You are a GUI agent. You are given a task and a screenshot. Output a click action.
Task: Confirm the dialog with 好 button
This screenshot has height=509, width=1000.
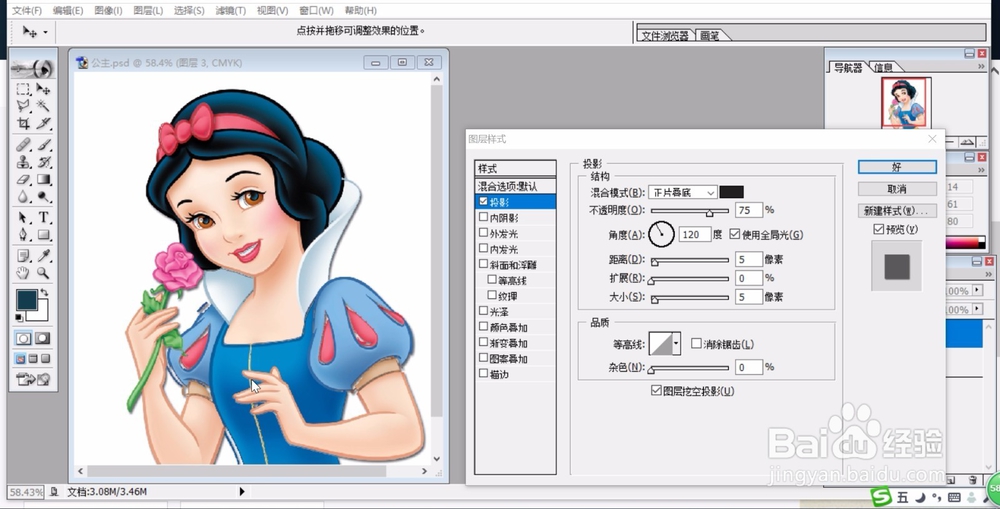tap(897, 167)
